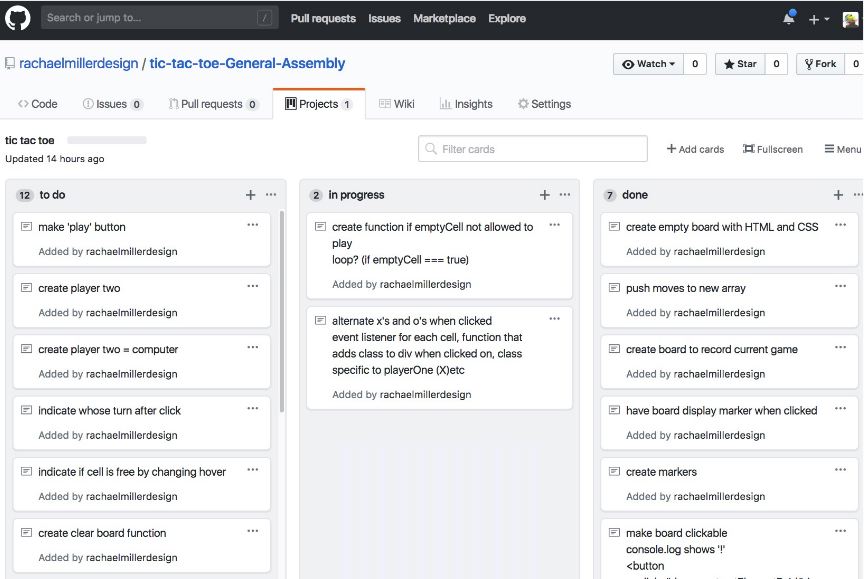Open tic-tac-toe-General-Assembly repository link

(x=247, y=63)
